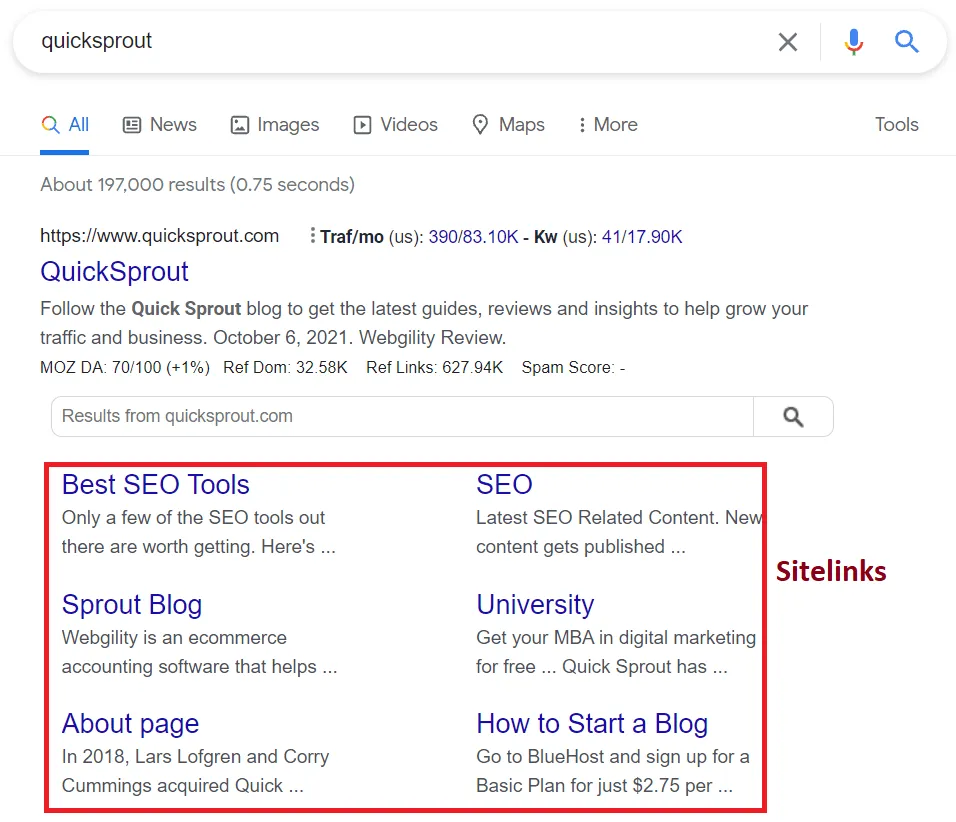Switch to the News tab

click(x=160, y=125)
